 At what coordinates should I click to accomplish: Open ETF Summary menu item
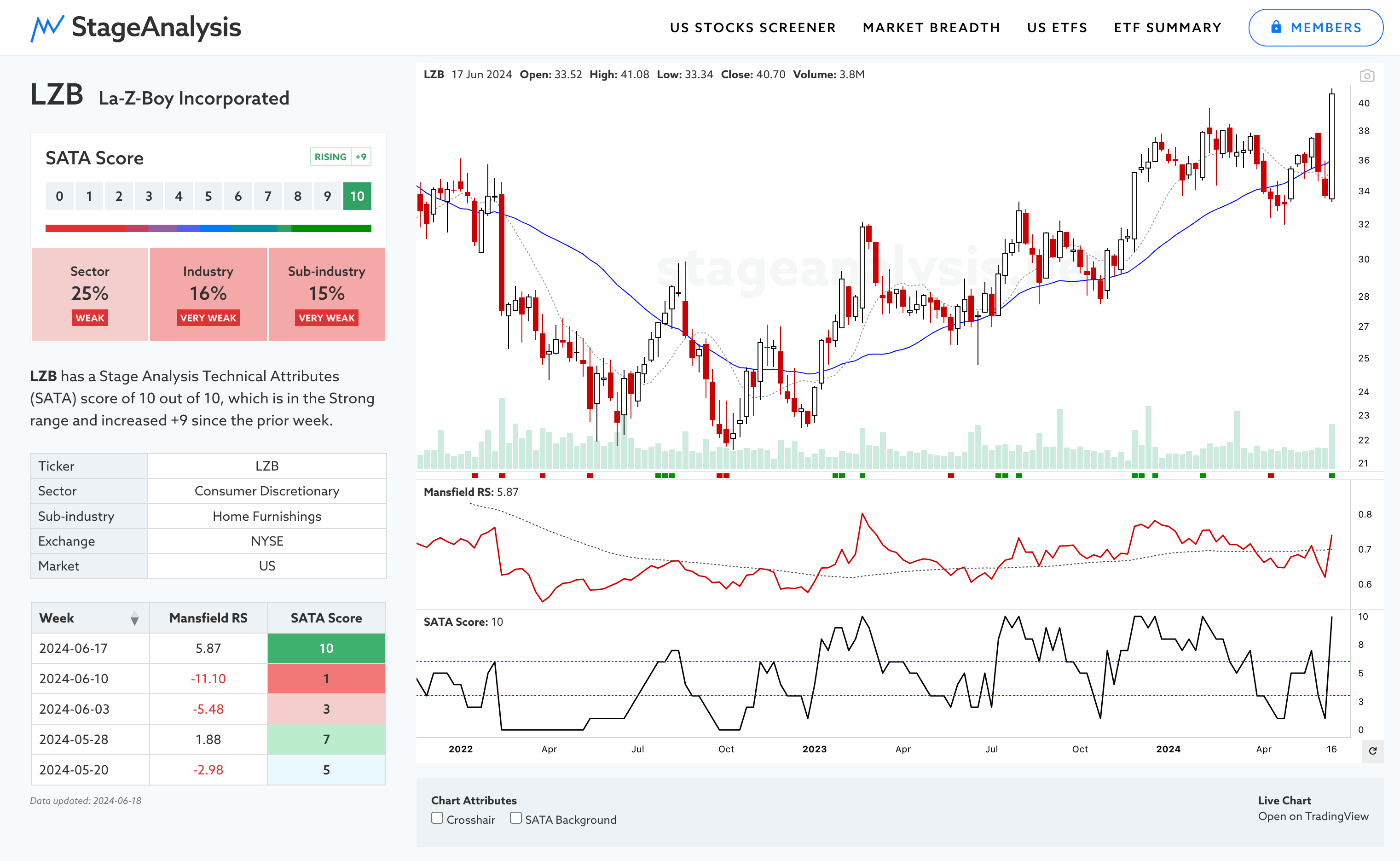1167,28
